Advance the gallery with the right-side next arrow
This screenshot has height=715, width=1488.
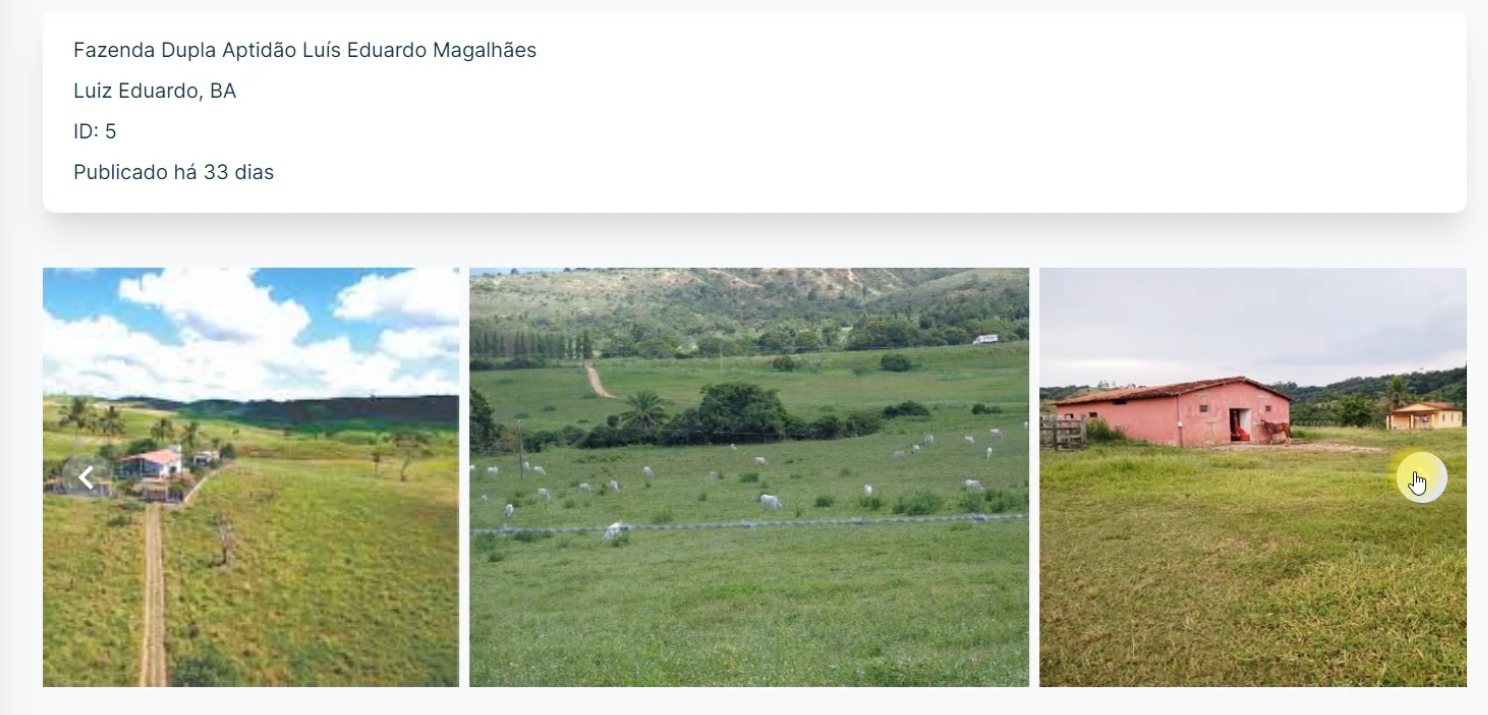[1421, 478]
